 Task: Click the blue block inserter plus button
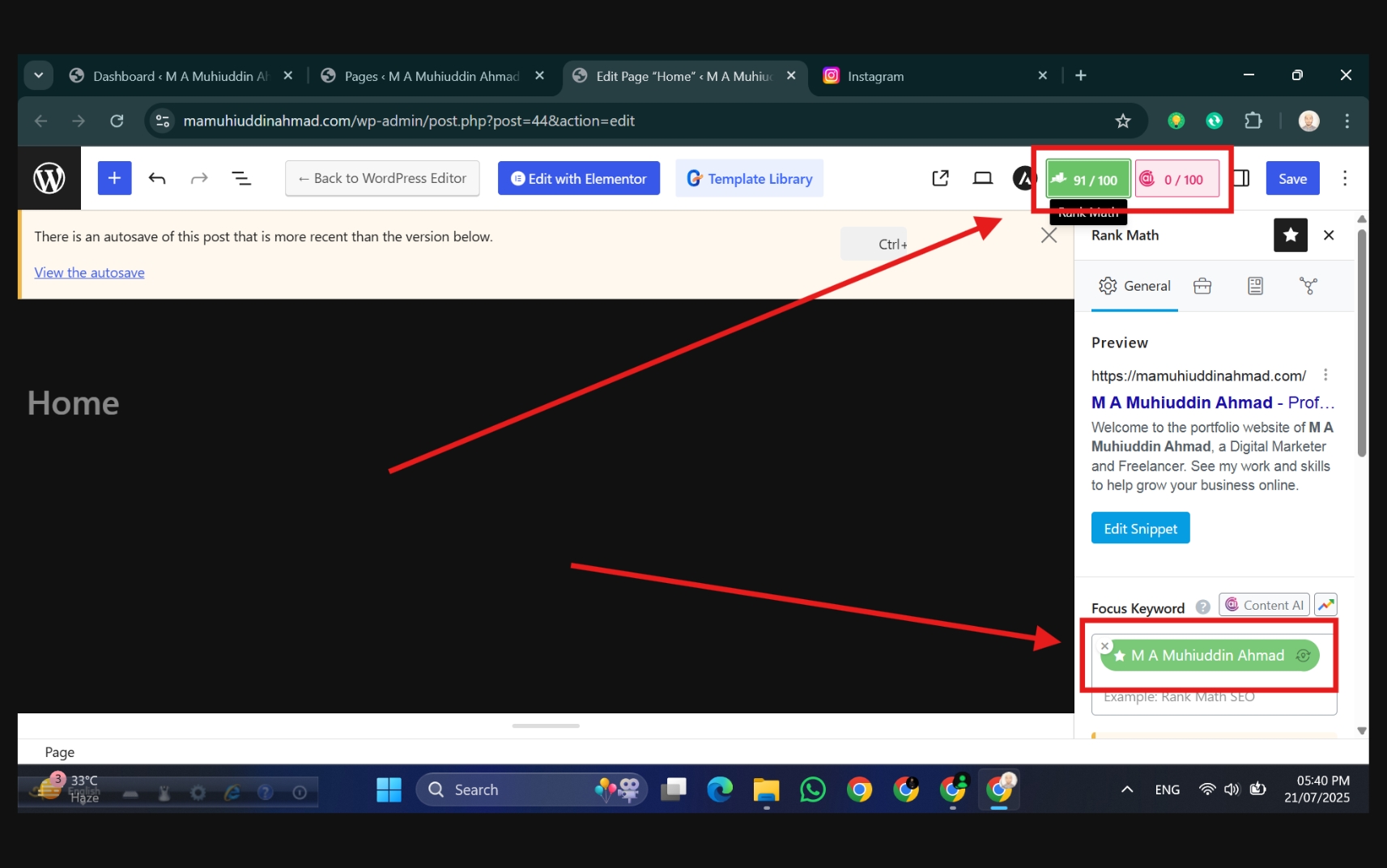click(115, 178)
